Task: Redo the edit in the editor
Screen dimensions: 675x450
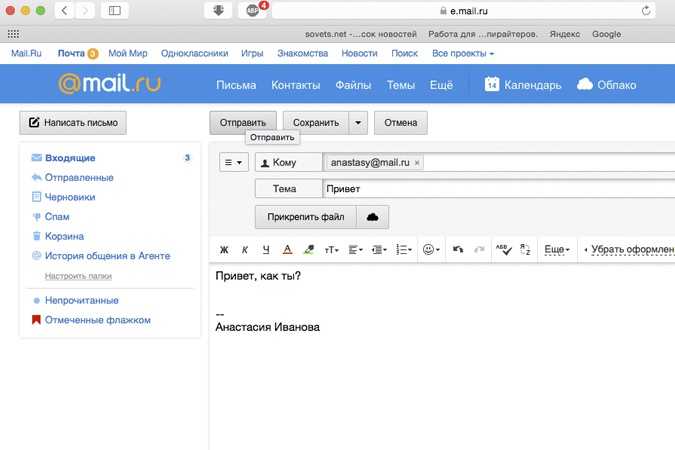Action: pyautogui.click(x=479, y=249)
